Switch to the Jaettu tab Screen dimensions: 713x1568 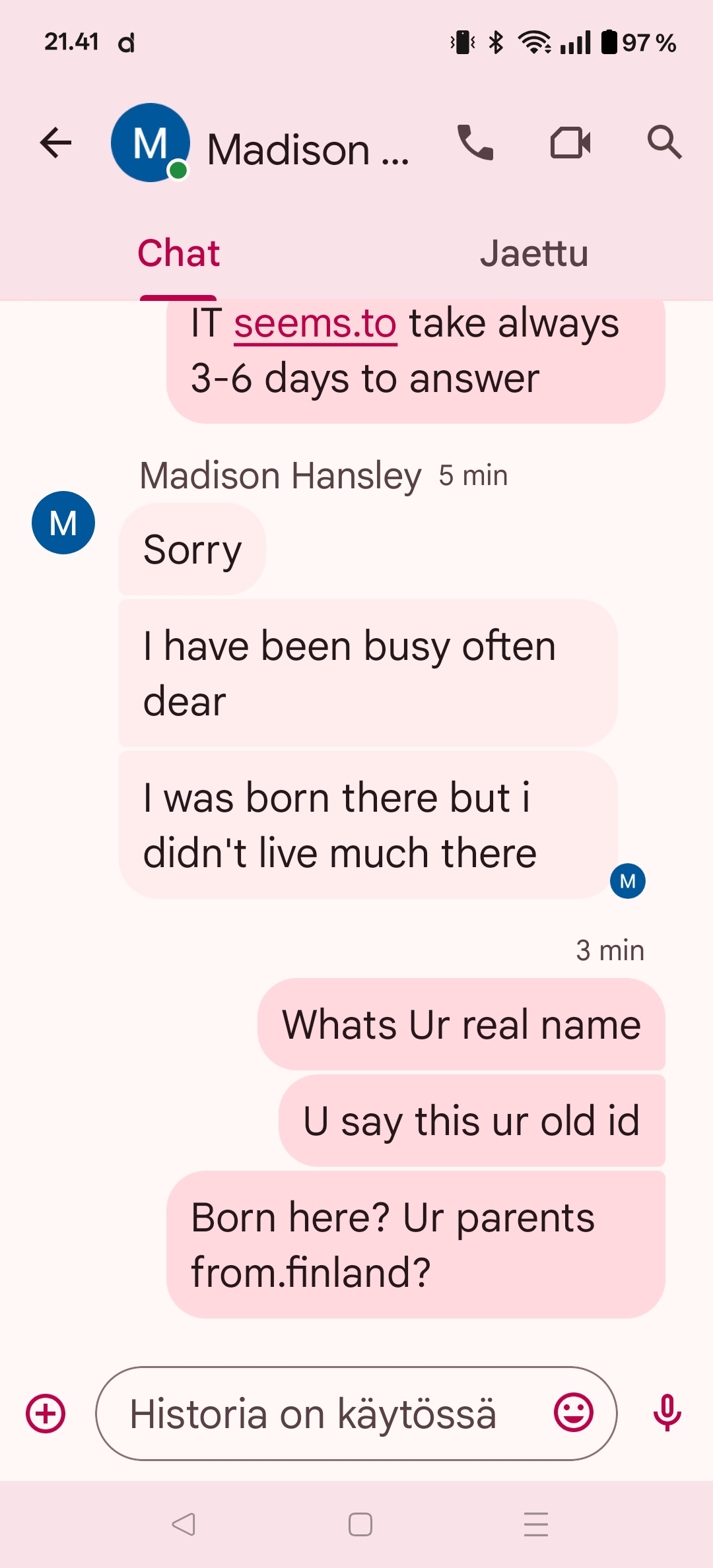534,253
